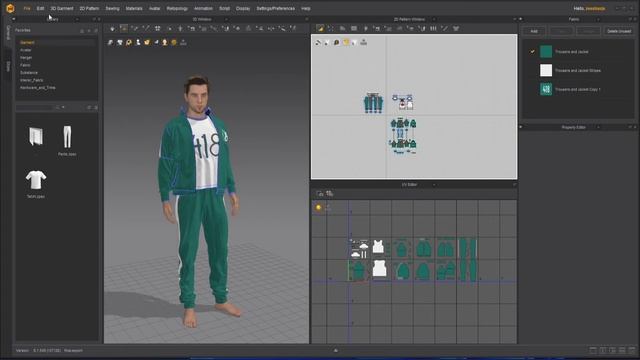
Task: Open the 3D Garment menu
Action: tap(62, 8)
